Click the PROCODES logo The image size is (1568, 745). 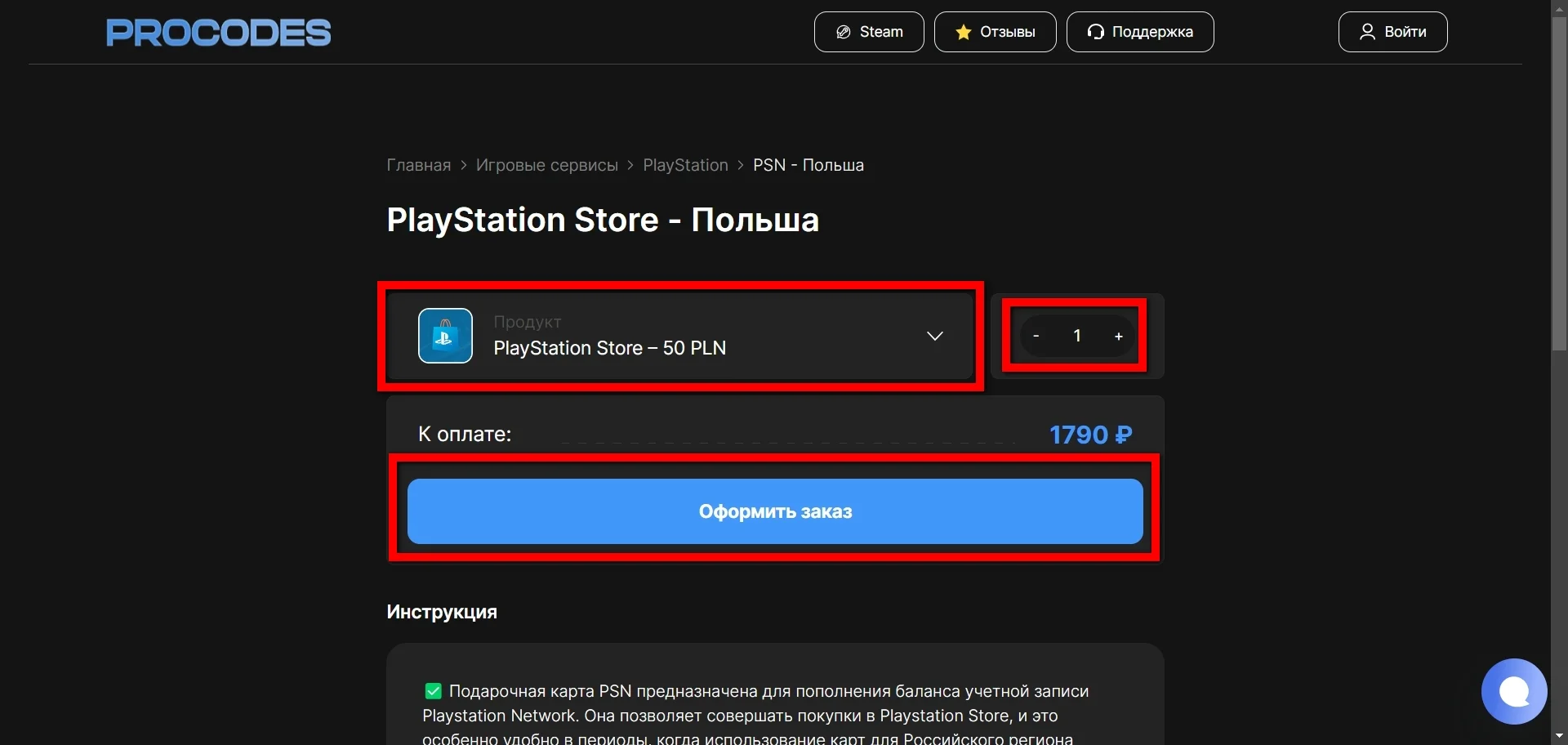click(218, 33)
